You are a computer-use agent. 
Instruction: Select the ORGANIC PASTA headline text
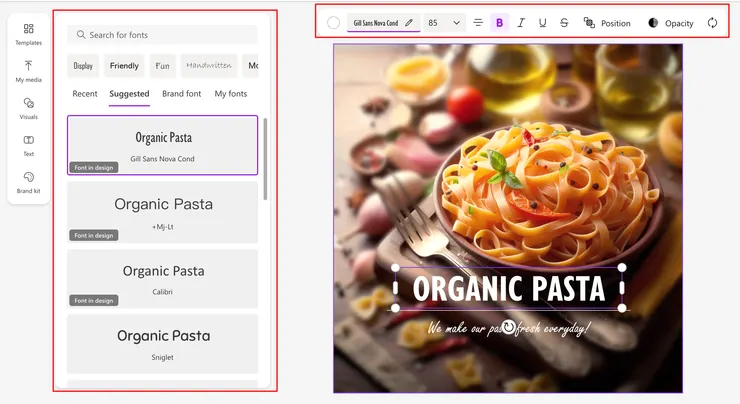coord(509,288)
